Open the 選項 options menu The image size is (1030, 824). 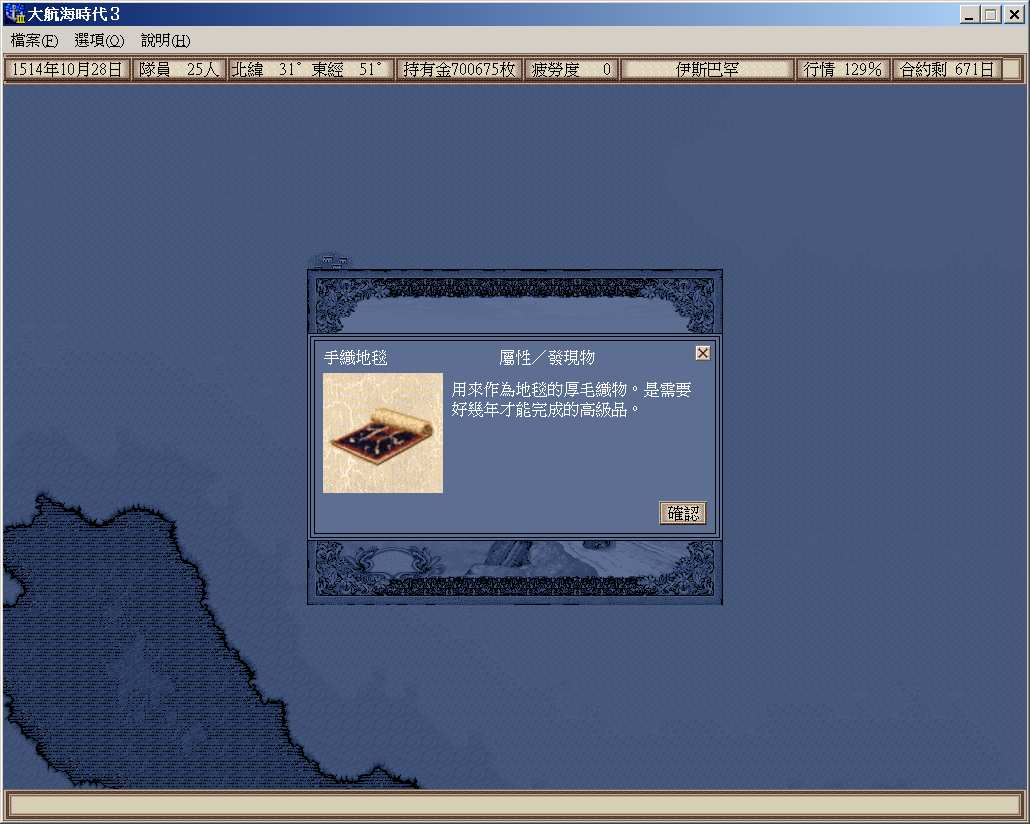[99, 41]
